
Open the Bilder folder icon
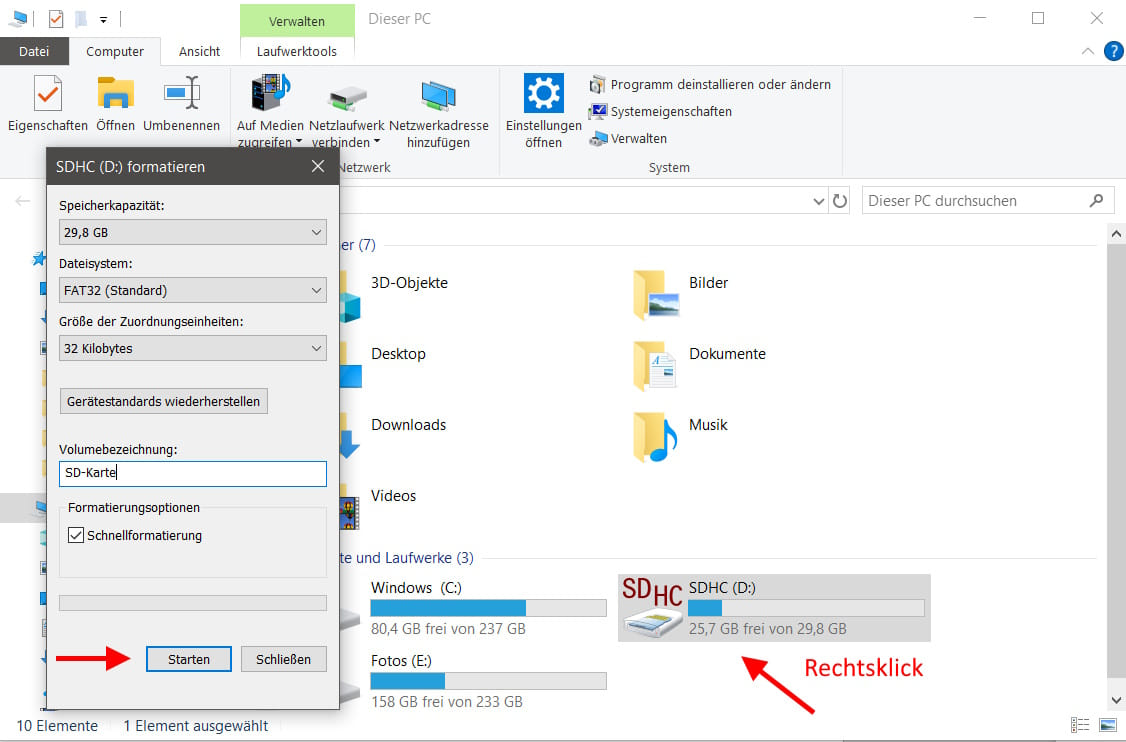click(x=655, y=294)
